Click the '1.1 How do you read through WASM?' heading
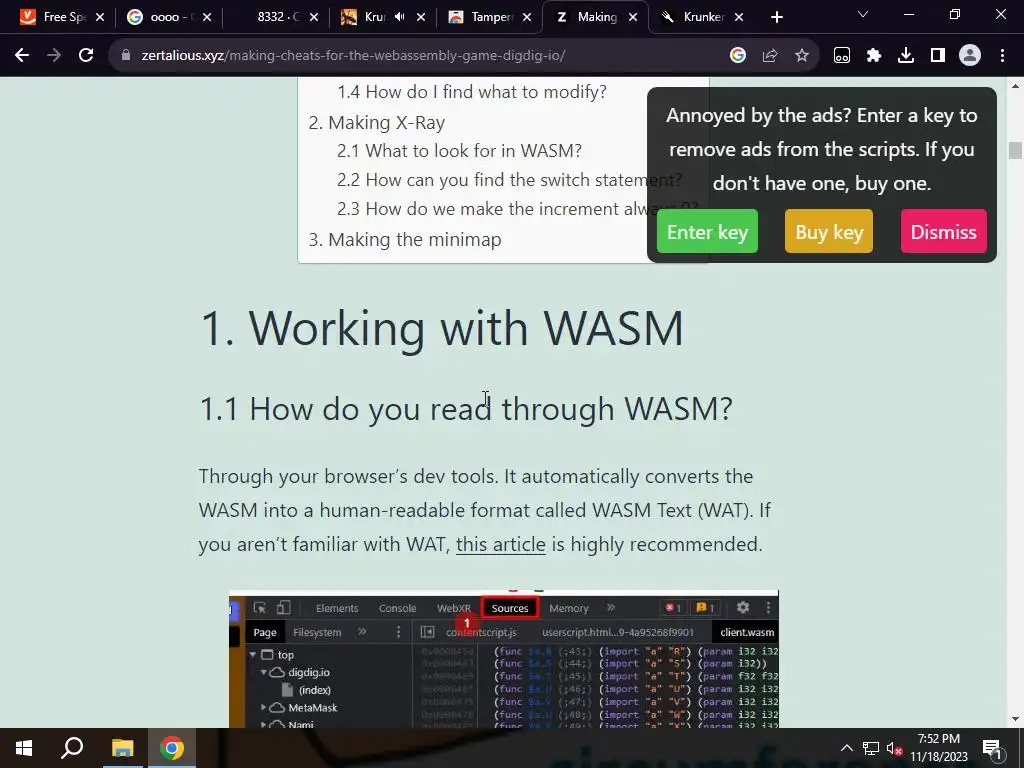 coord(466,409)
